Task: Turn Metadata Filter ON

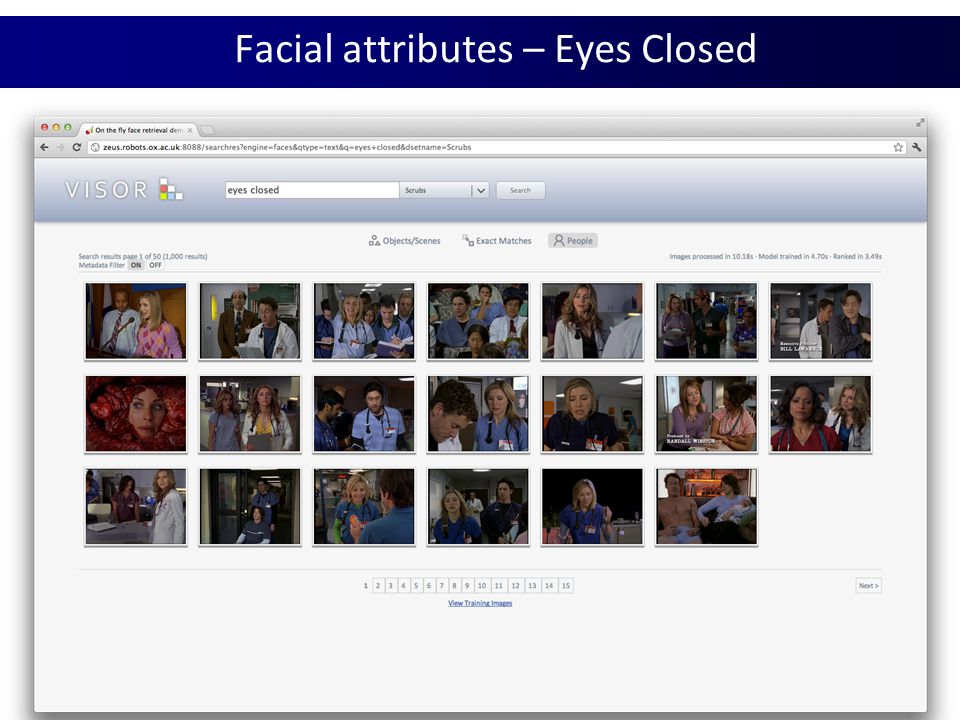Action: point(136,265)
